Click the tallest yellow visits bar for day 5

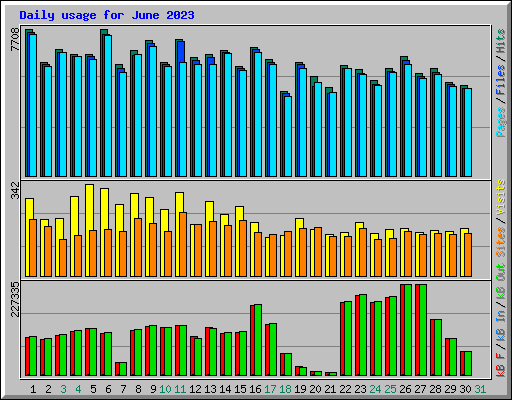click(89, 230)
